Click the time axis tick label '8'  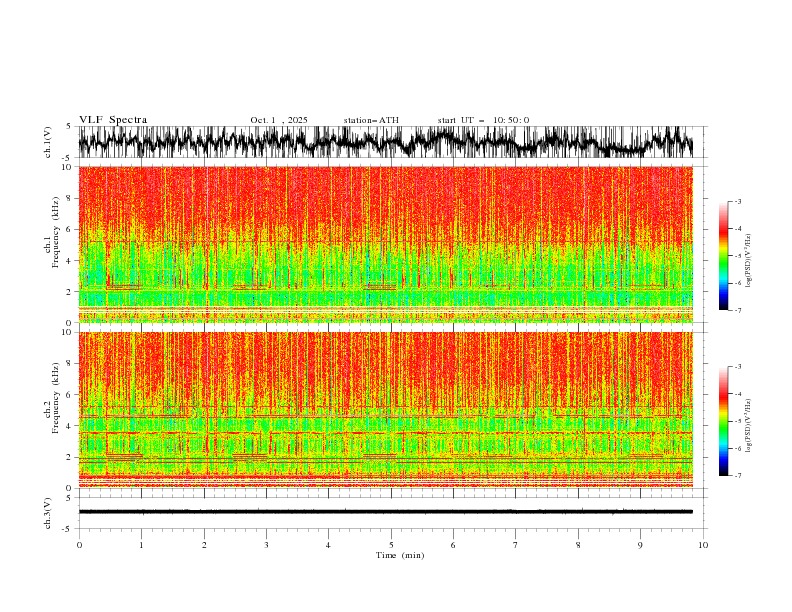578,545
